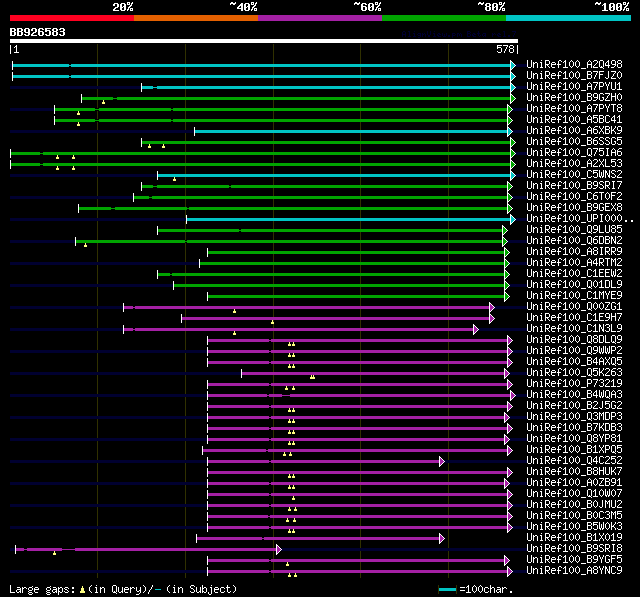Click the cyan ~100% identity legend segment
This screenshot has height=597, width=640.
(568, 18)
